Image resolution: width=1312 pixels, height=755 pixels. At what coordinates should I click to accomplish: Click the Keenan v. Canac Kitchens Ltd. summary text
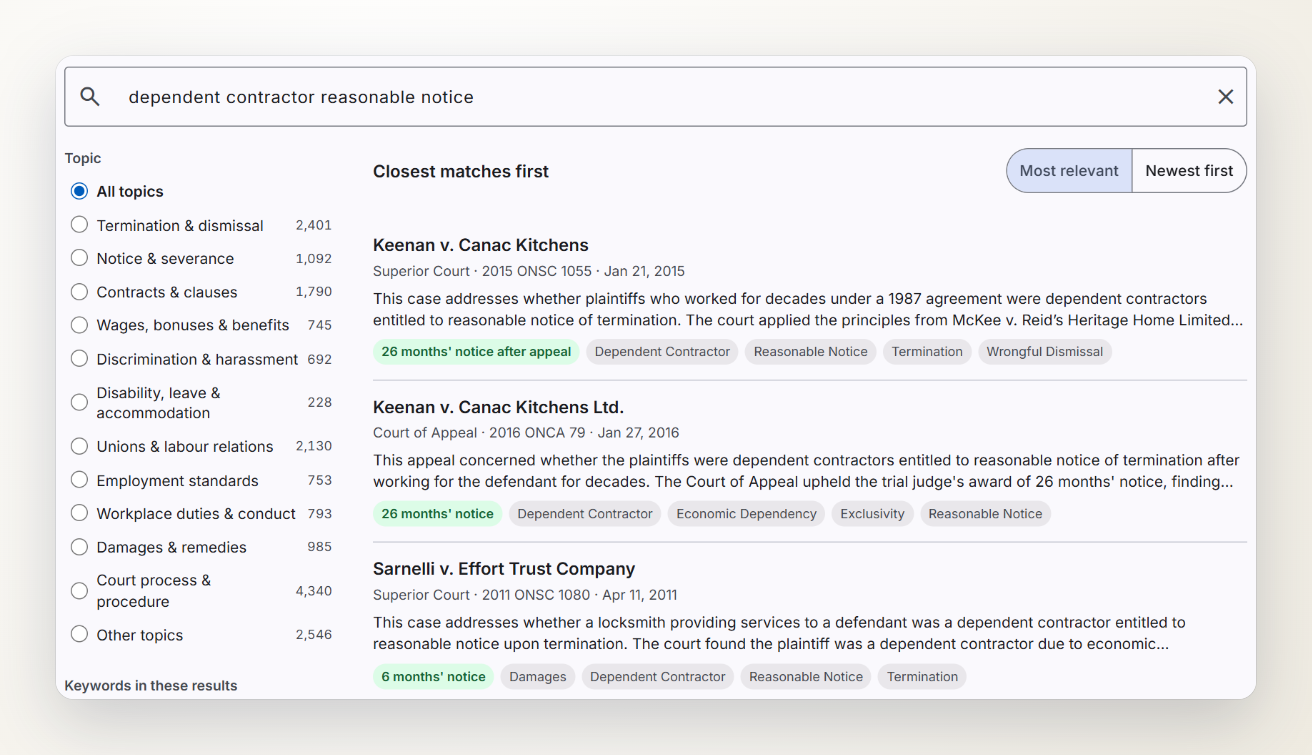coord(806,471)
